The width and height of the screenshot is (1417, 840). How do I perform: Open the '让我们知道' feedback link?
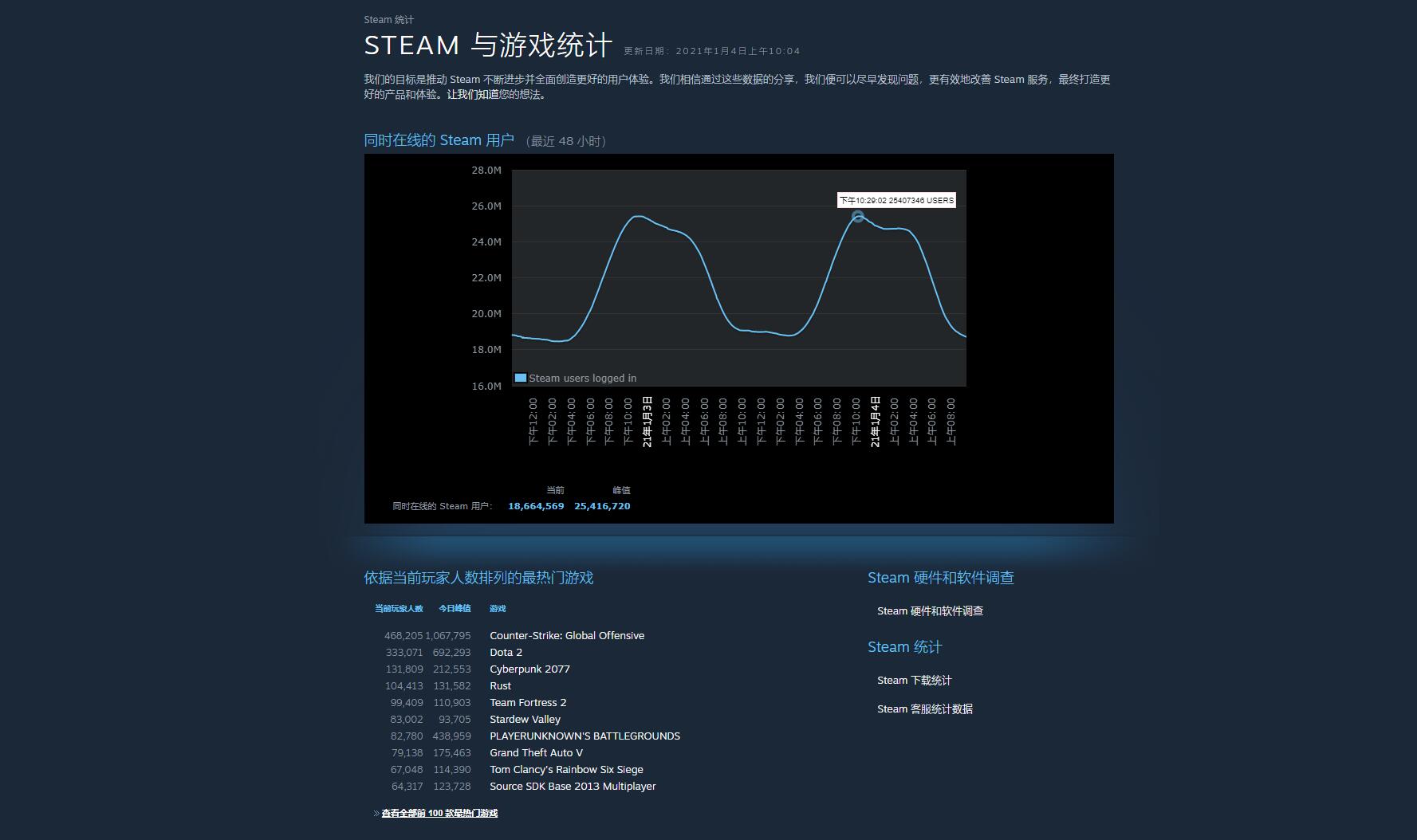click(473, 94)
